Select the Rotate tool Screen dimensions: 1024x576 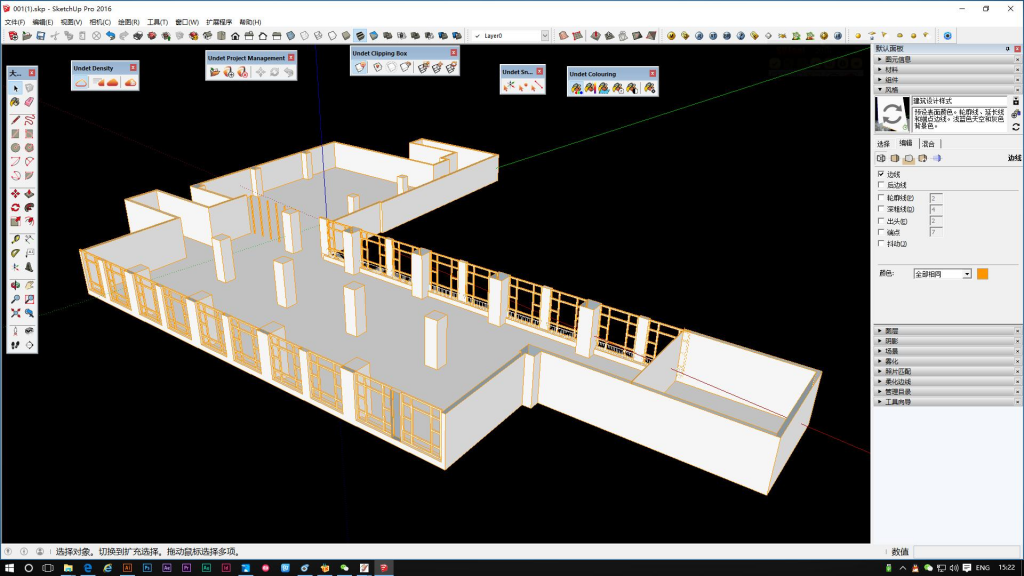coord(16,208)
